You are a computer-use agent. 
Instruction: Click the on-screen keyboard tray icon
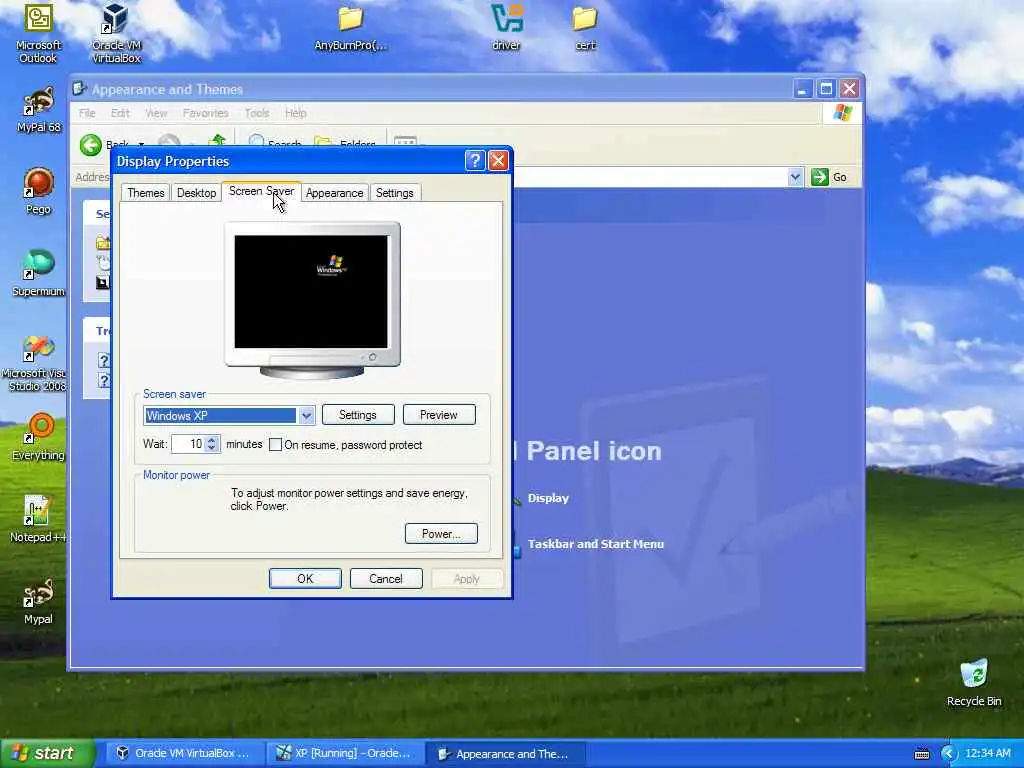921,754
